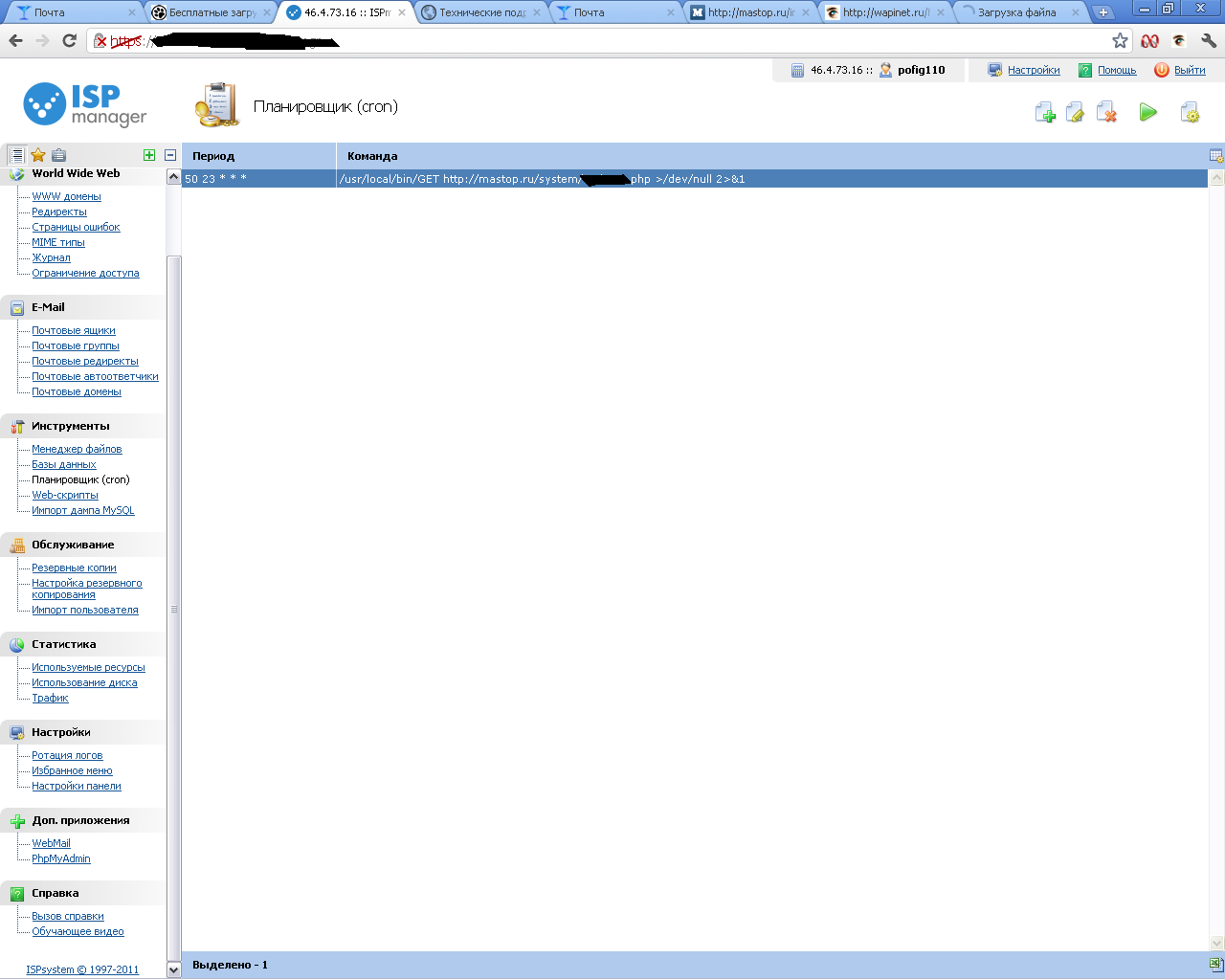The image size is (1225, 980).
Task: Bookmark this page with the star
Action: coord(1120,40)
